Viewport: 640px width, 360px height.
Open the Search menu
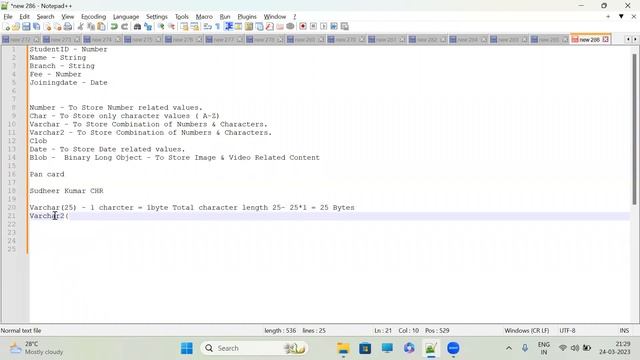pyautogui.click(x=45, y=17)
